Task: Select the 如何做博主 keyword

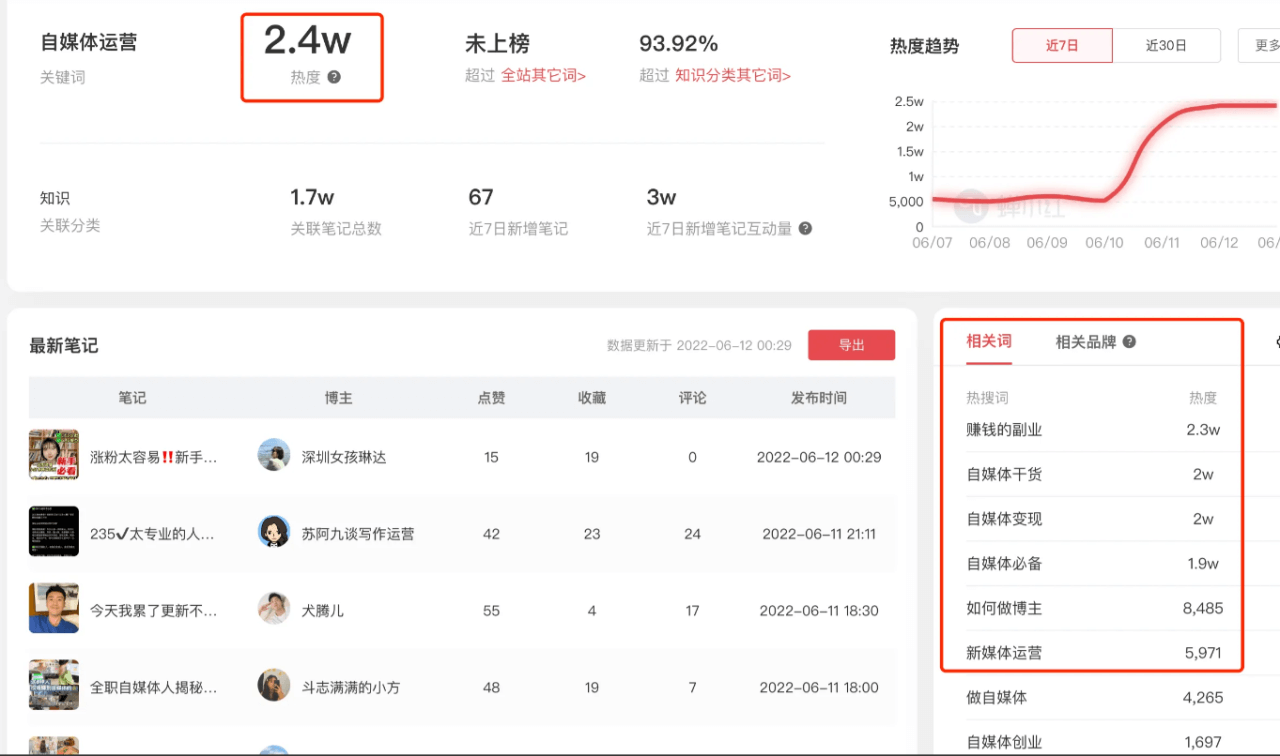Action: point(1003,608)
